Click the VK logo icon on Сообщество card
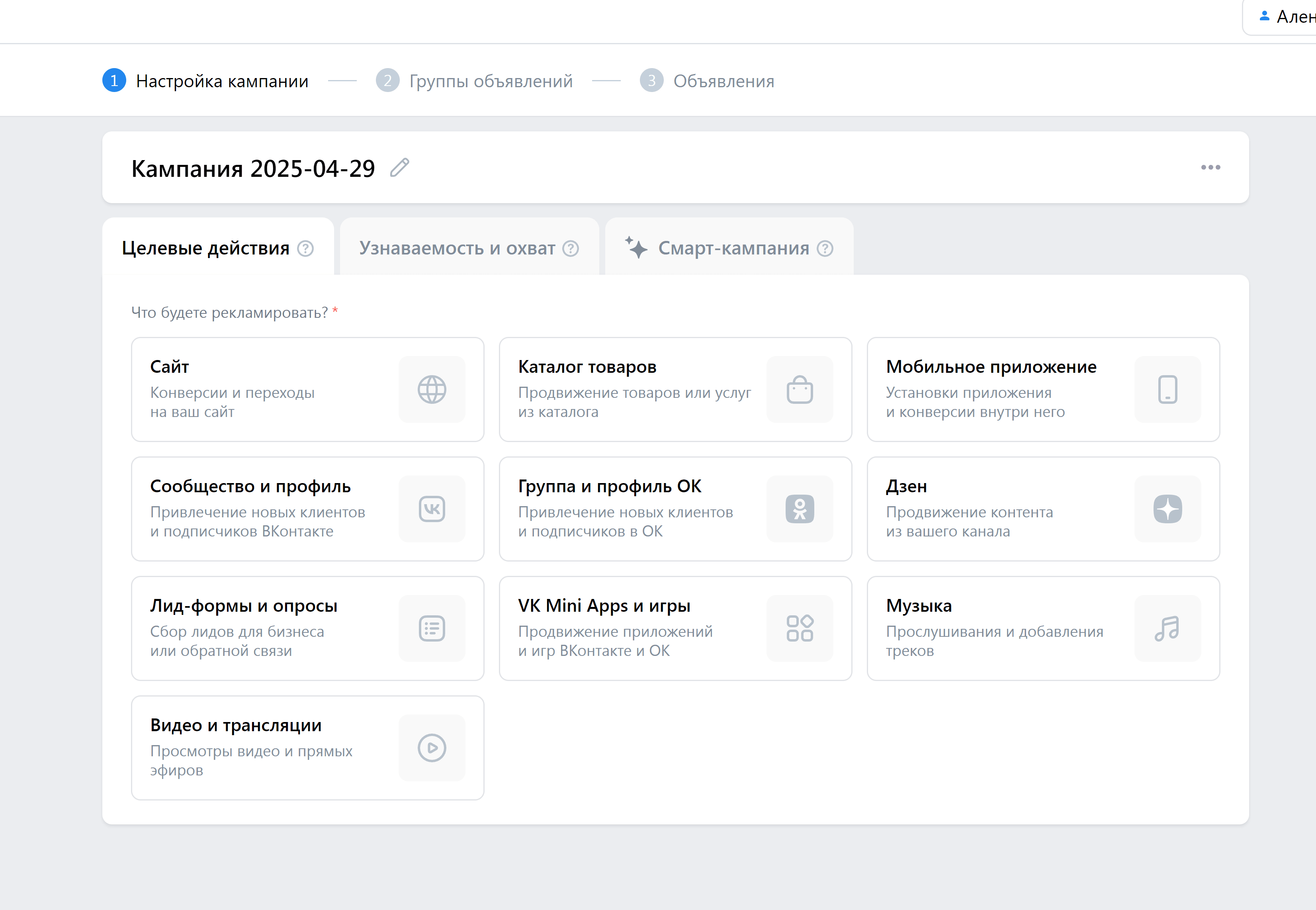The height and width of the screenshot is (910, 1316). (432, 509)
